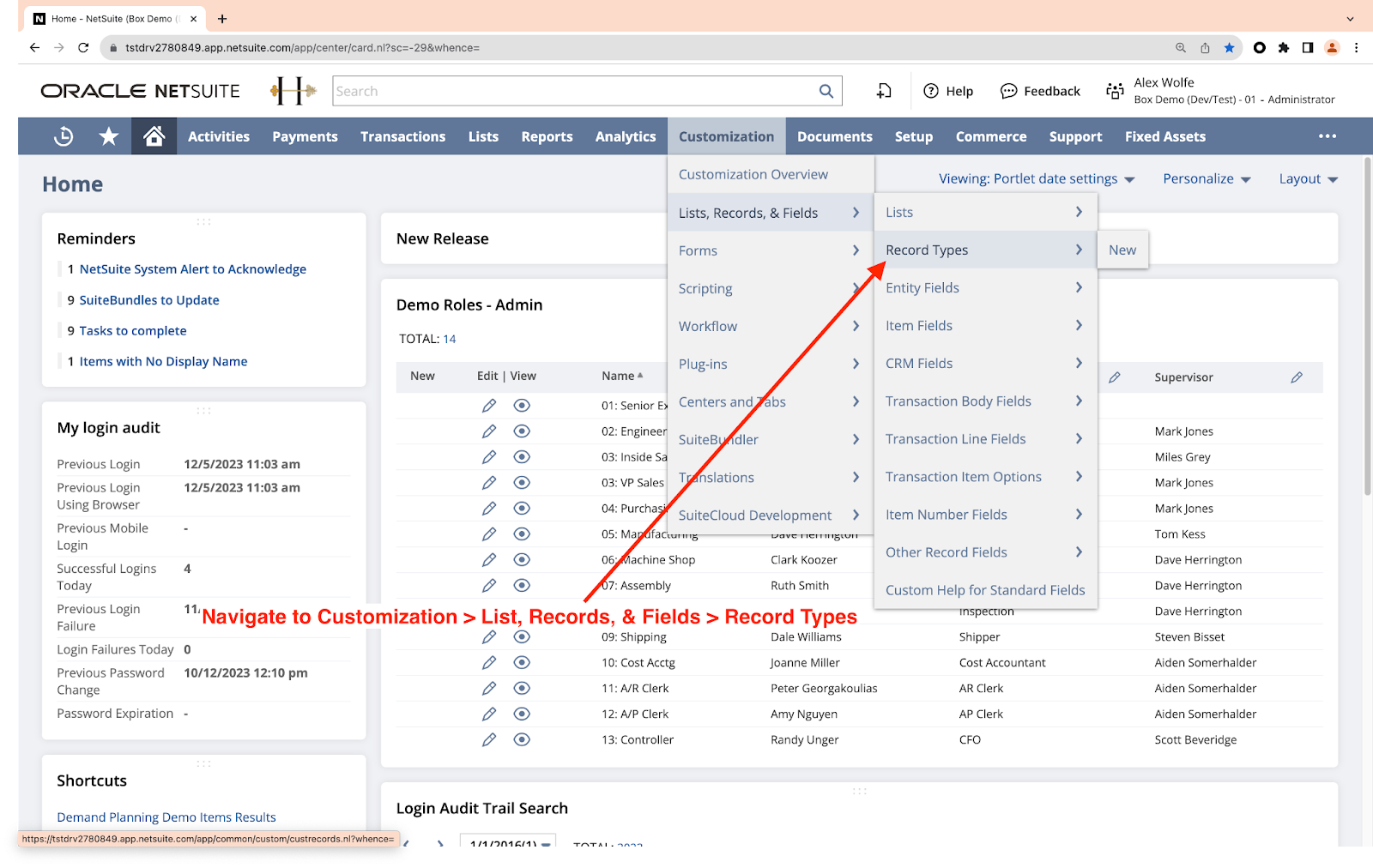Open the Layout dropdown
The image size is (1373, 868).
(1308, 178)
